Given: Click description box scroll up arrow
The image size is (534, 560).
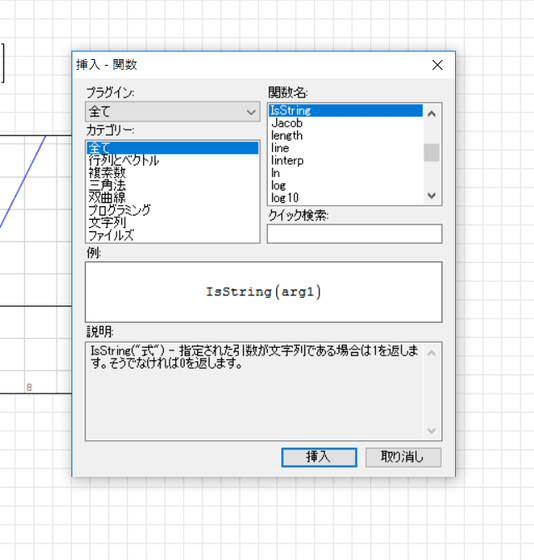Looking at the screenshot, I should pyautogui.click(x=431, y=353).
